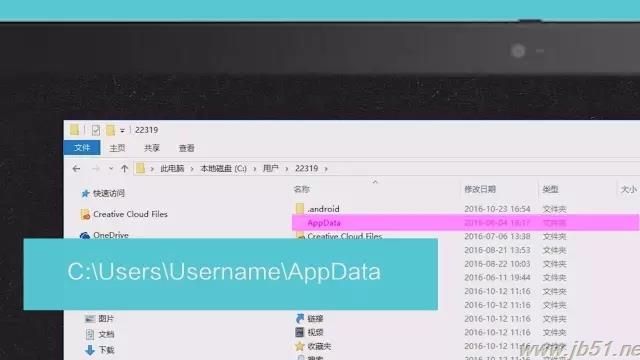Open the quick access toolbar dropdown
640x360 pixels.
[x=122, y=131]
